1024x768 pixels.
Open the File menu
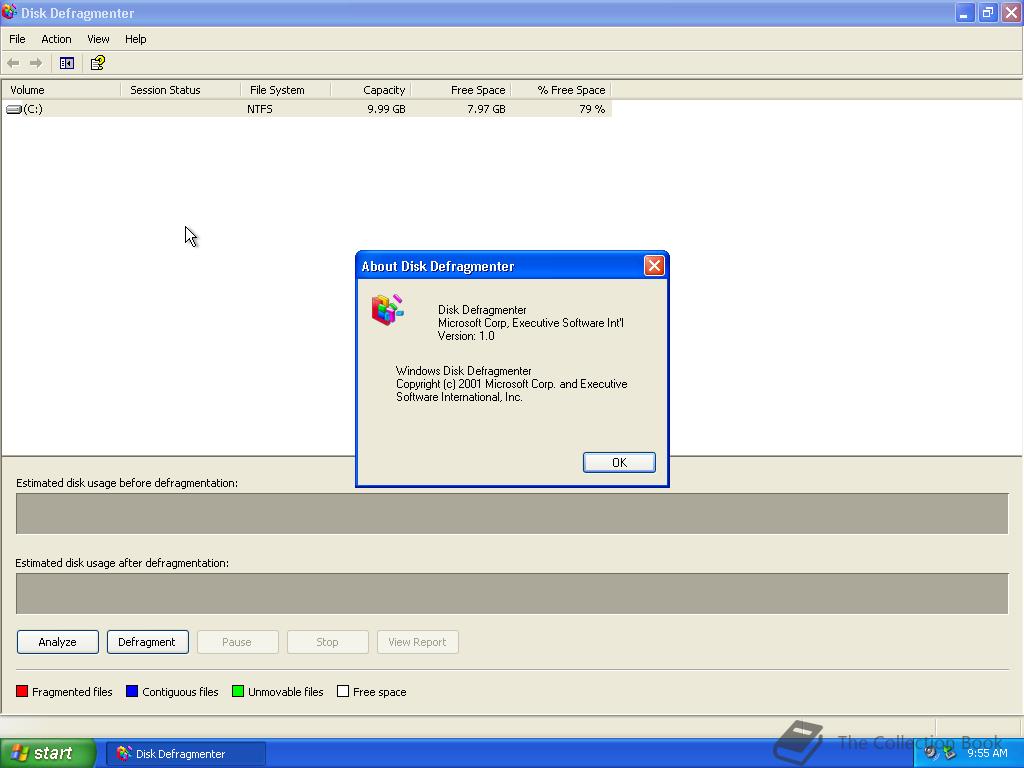(17, 39)
